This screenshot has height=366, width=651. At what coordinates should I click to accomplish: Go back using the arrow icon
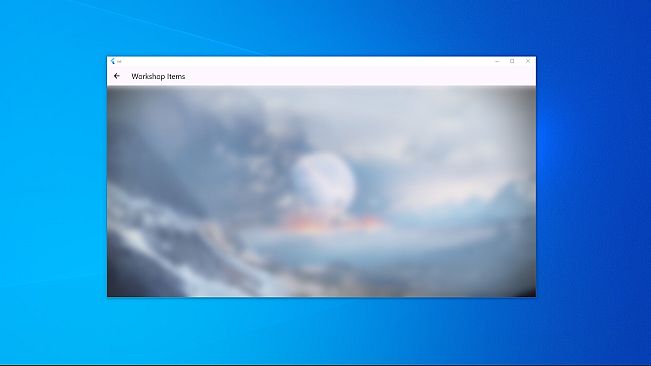coord(117,76)
